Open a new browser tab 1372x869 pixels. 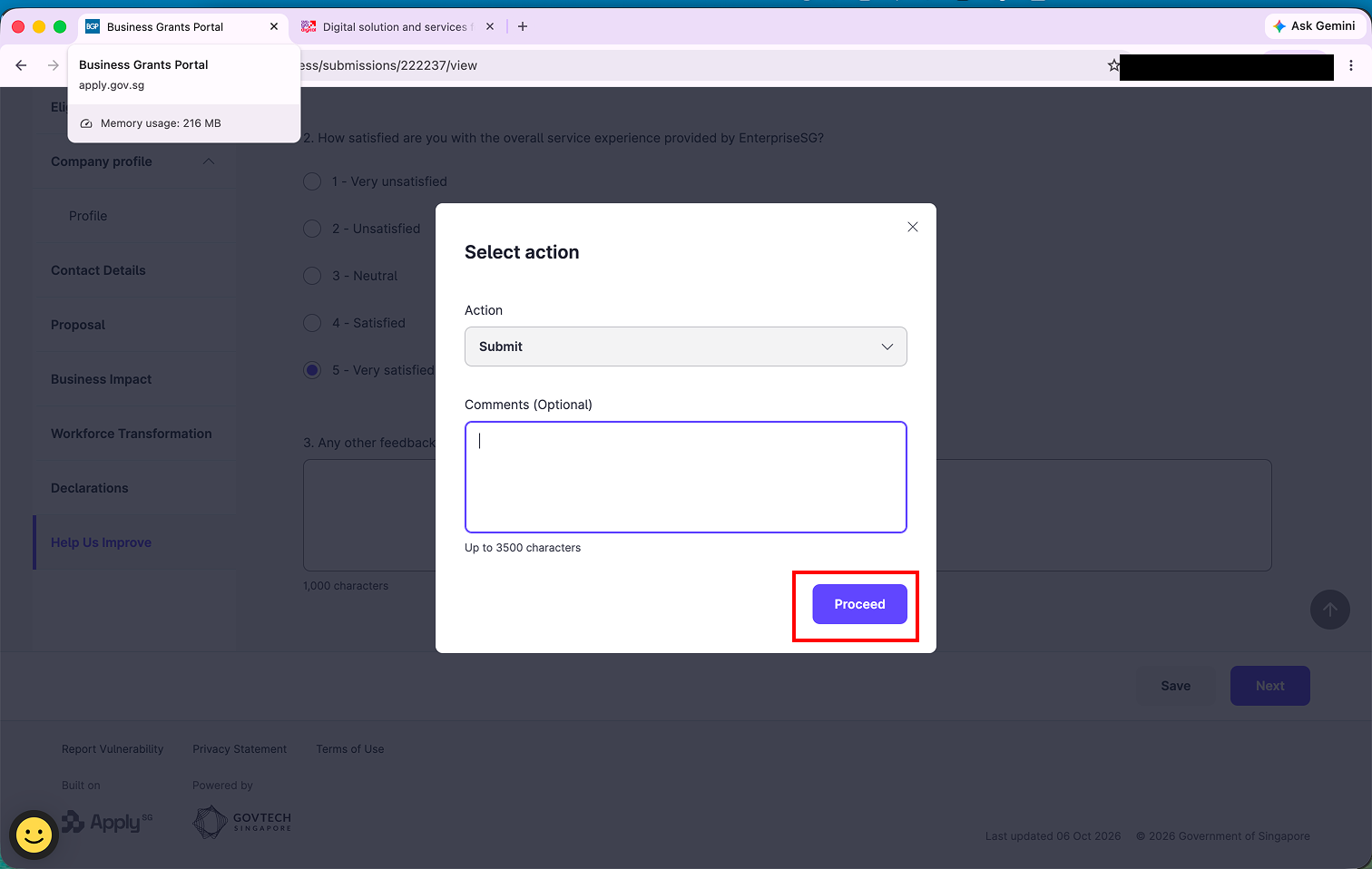(x=523, y=26)
